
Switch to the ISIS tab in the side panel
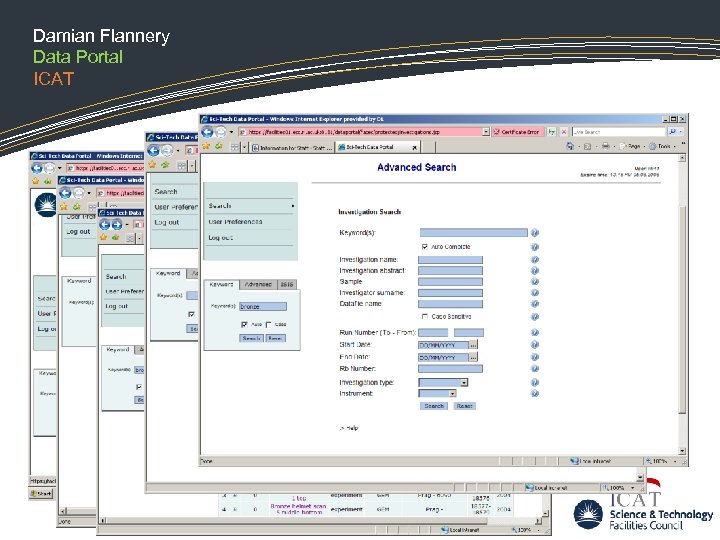pyautogui.click(x=287, y=285)
